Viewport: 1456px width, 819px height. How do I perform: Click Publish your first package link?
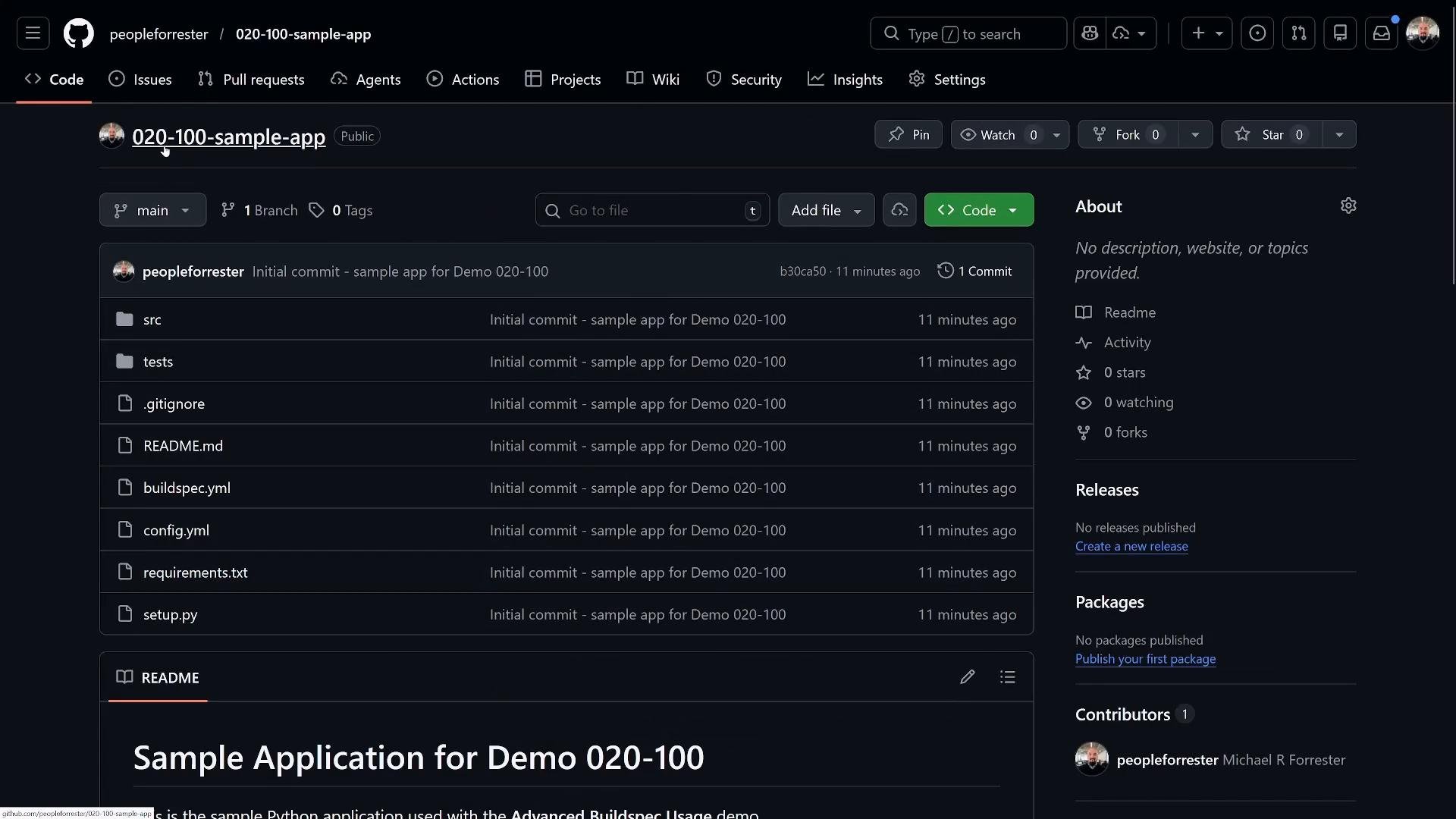(1145, 659)
